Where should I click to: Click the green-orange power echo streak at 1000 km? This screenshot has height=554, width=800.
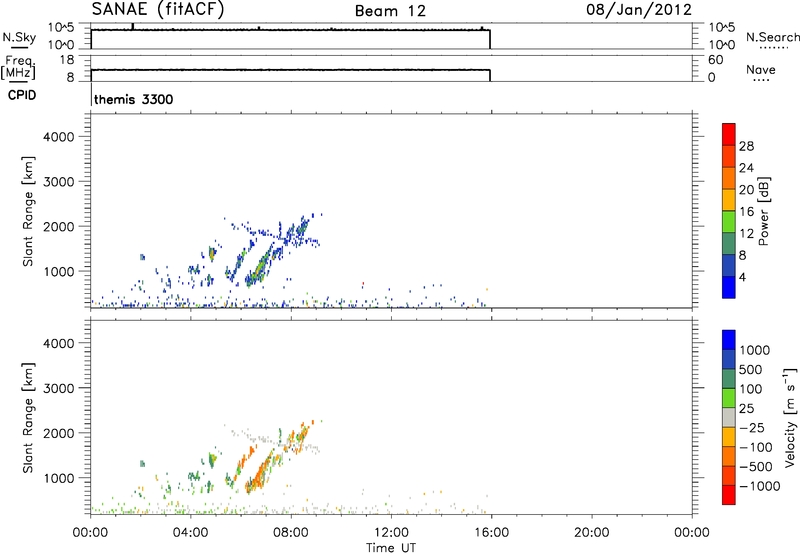pos(260,267)
